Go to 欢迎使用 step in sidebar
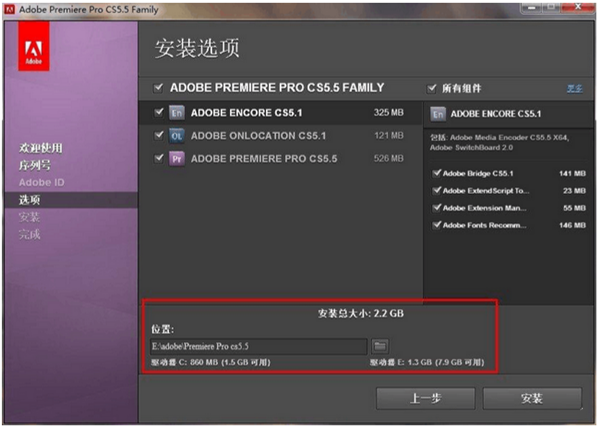 pos(41,148)
